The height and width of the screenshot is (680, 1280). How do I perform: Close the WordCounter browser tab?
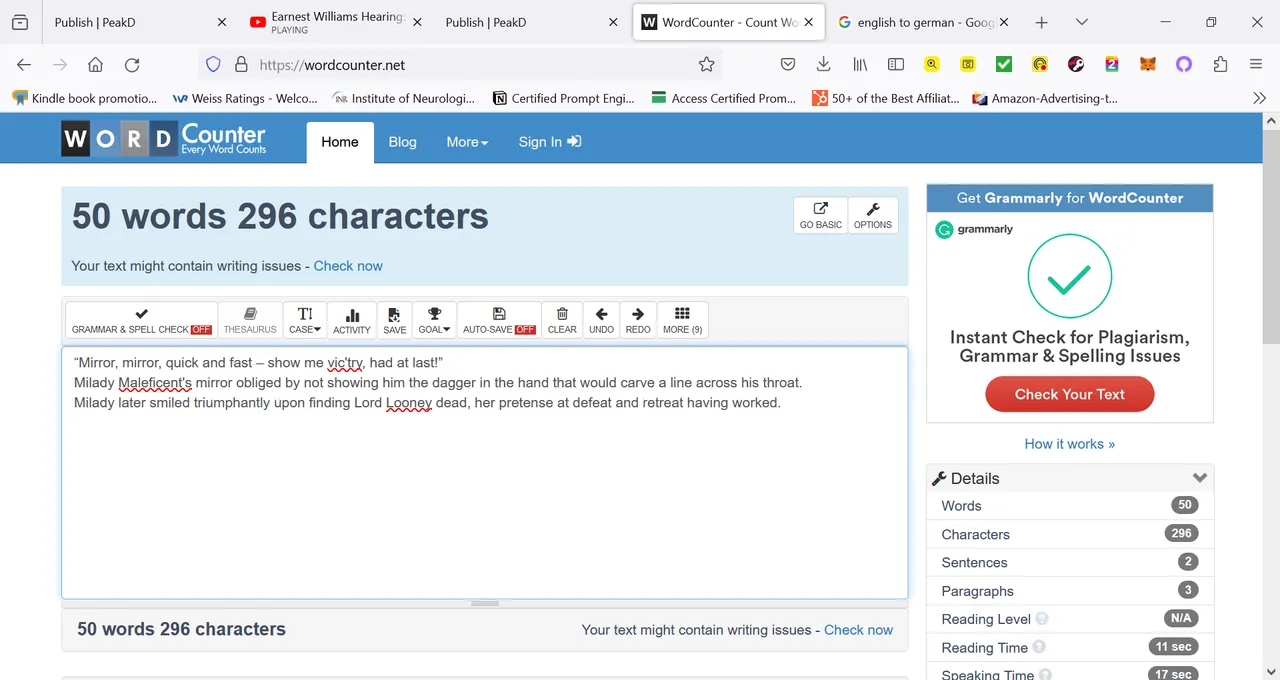click(x=809, y=22)
